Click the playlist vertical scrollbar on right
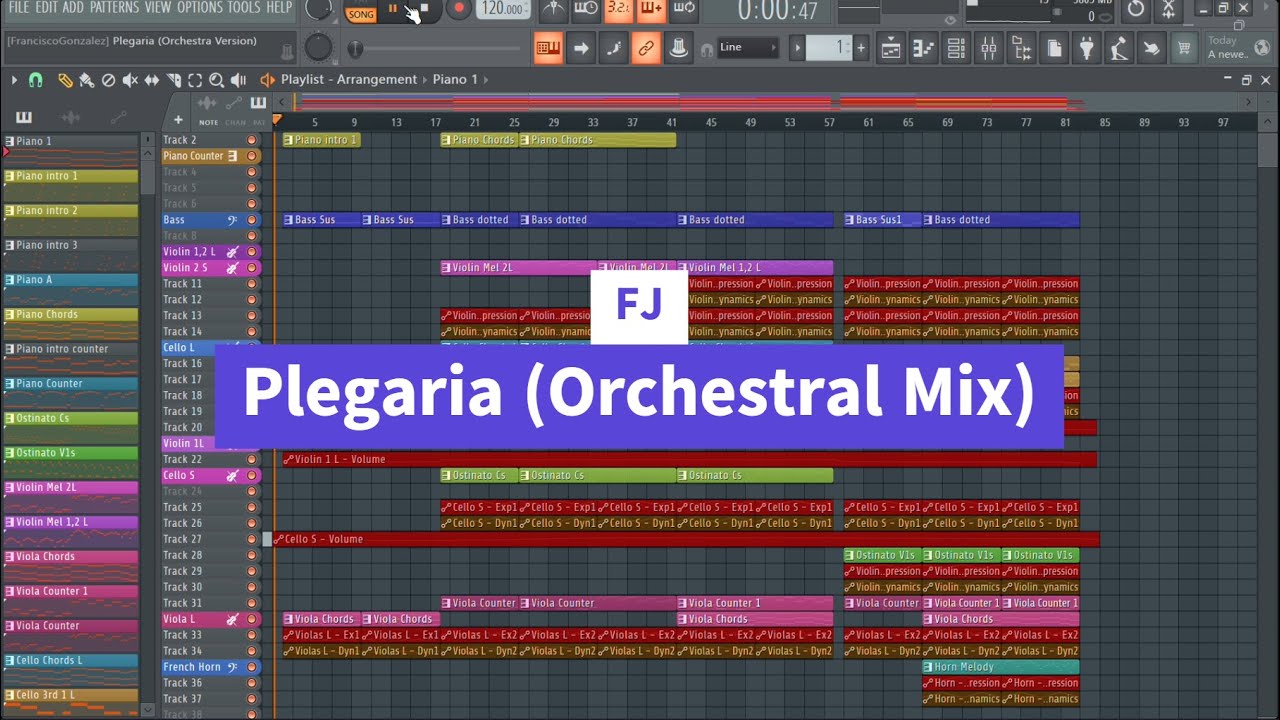1280x720 pixels. [1266, 150]
